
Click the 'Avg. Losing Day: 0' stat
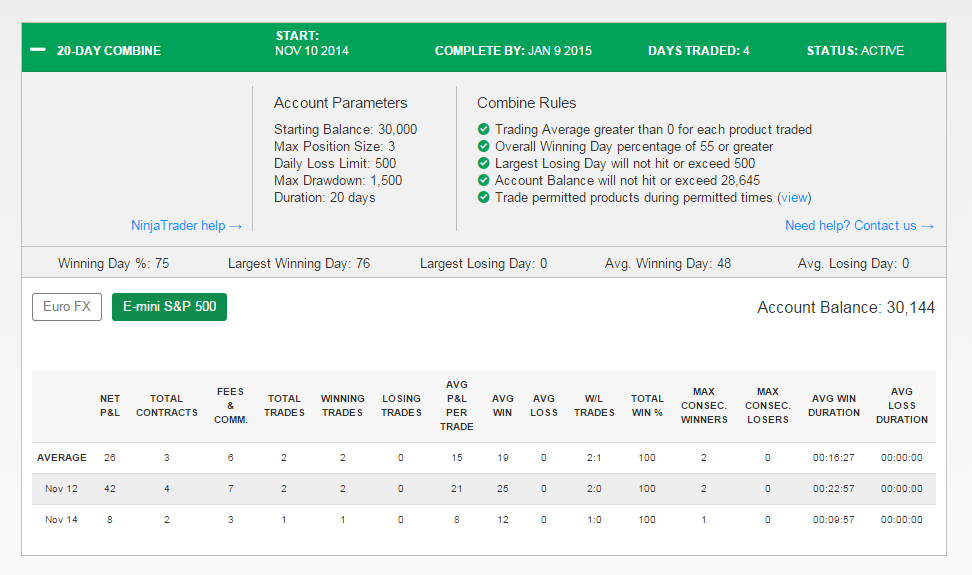[x=853, y=263]
